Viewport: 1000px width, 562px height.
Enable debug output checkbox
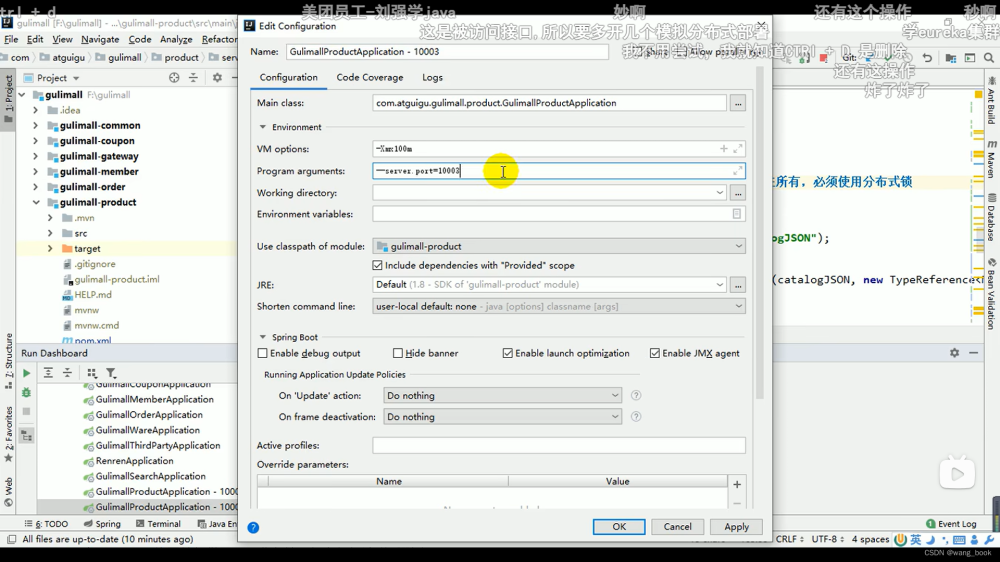pyautogui.click(x=263, y=353)
